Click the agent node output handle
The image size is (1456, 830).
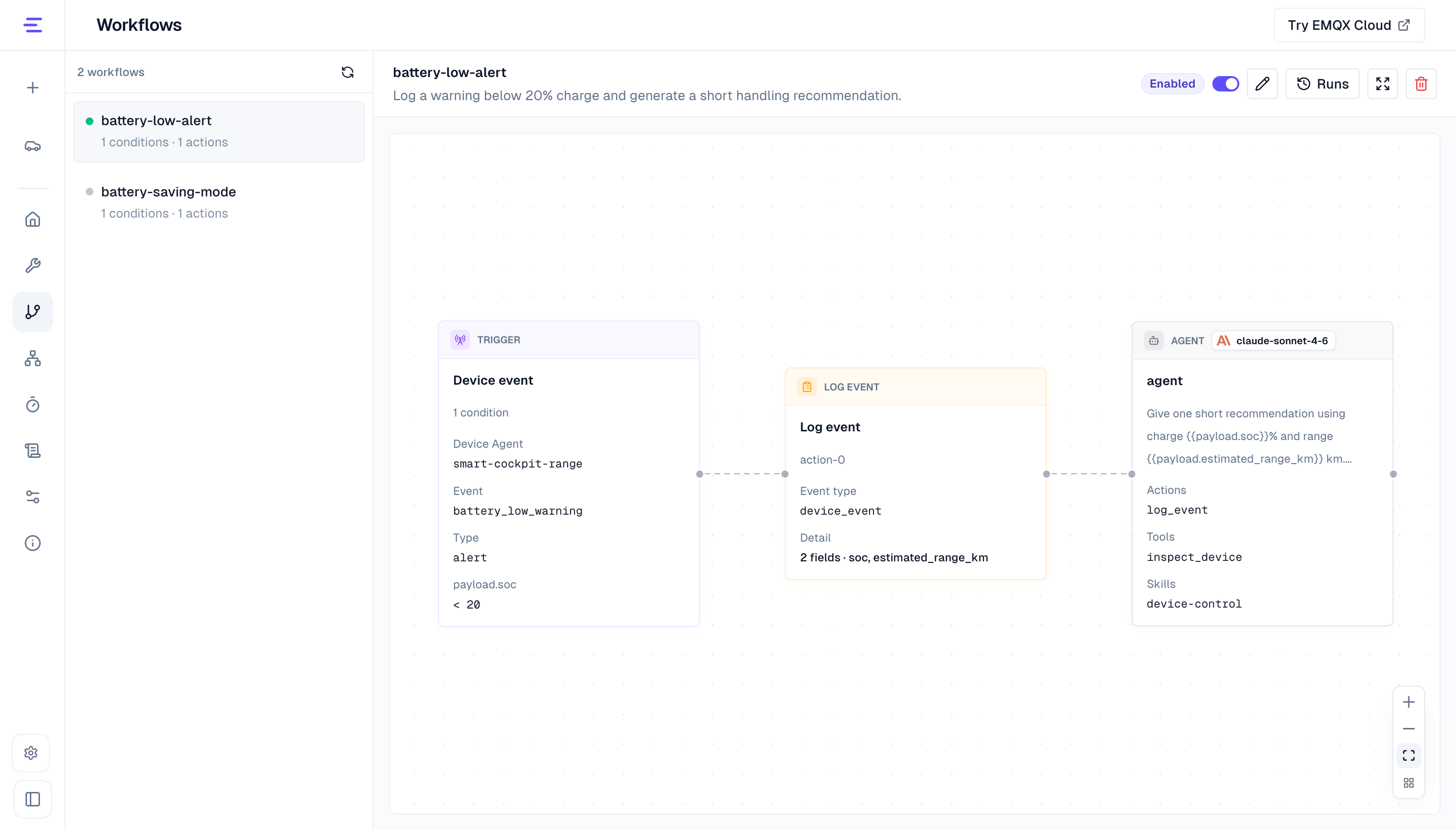pyautogui.click(x=1393, y=474)
